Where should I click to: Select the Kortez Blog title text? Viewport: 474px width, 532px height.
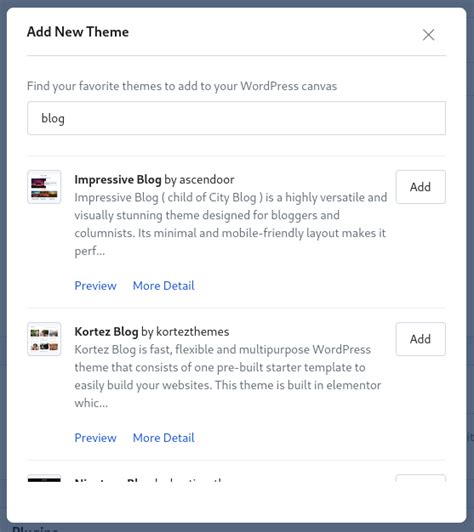coord(106,331)
